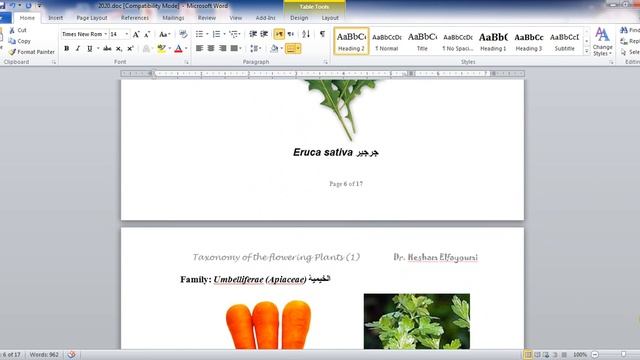Image resolution: width=640 pixels, height=360 pixels.
Task: Switch to the Home tab
Action: [27, 18]
